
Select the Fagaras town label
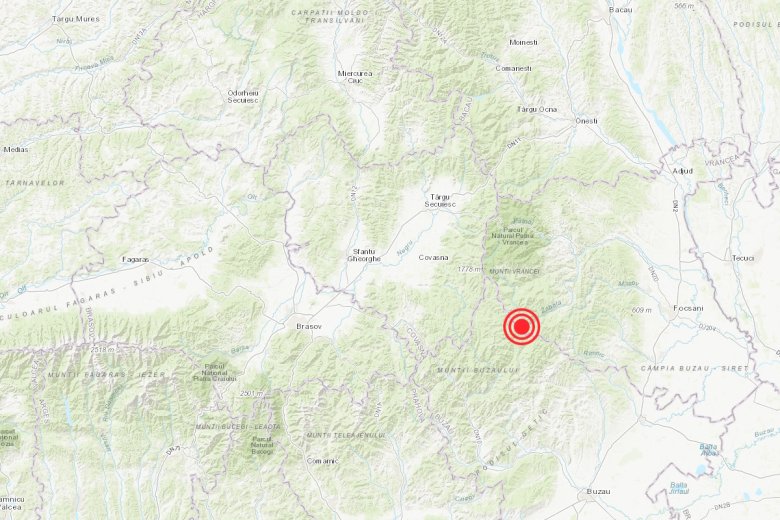click(136, 260)
